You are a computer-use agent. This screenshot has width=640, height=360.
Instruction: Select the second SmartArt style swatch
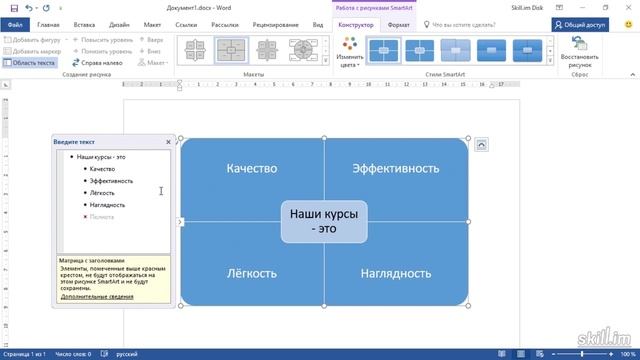tap(420, 50)
